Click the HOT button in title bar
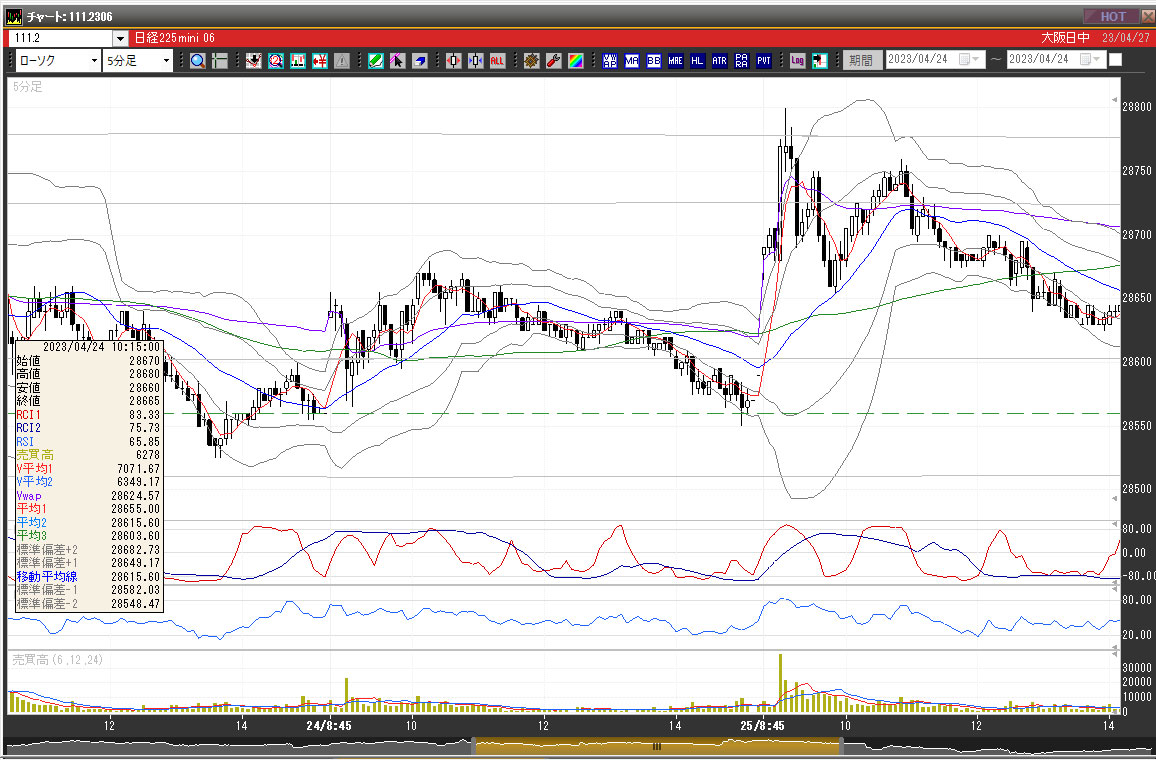Image resolution: width=1156 pixels, height=760 pixels. click(1112, 16)
